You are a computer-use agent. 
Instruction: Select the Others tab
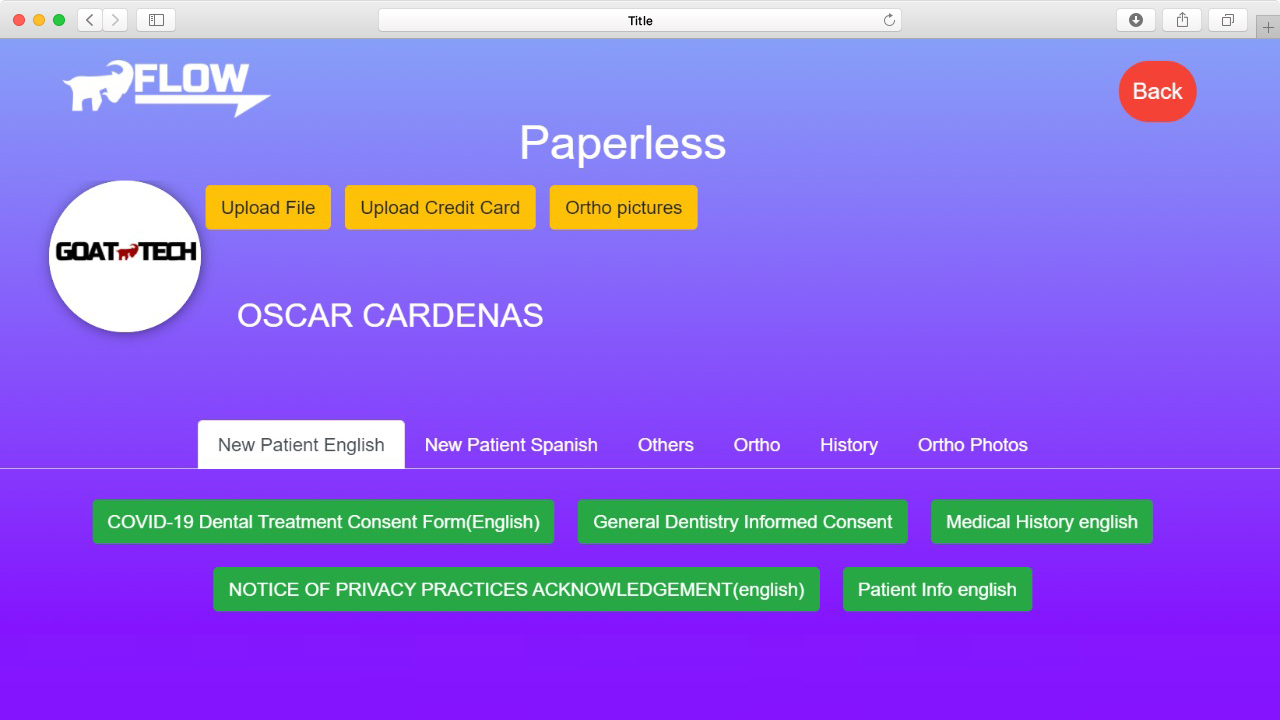[x=665, y=445]
